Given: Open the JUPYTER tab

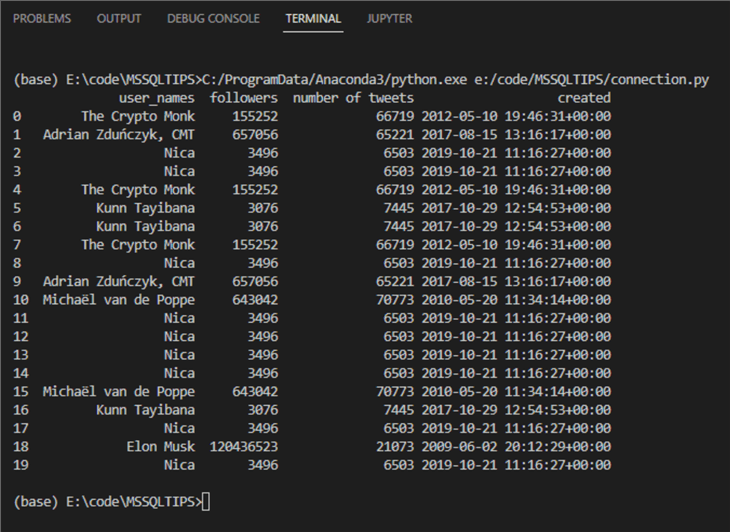Looking at the screenshot, I should (389, 19).
